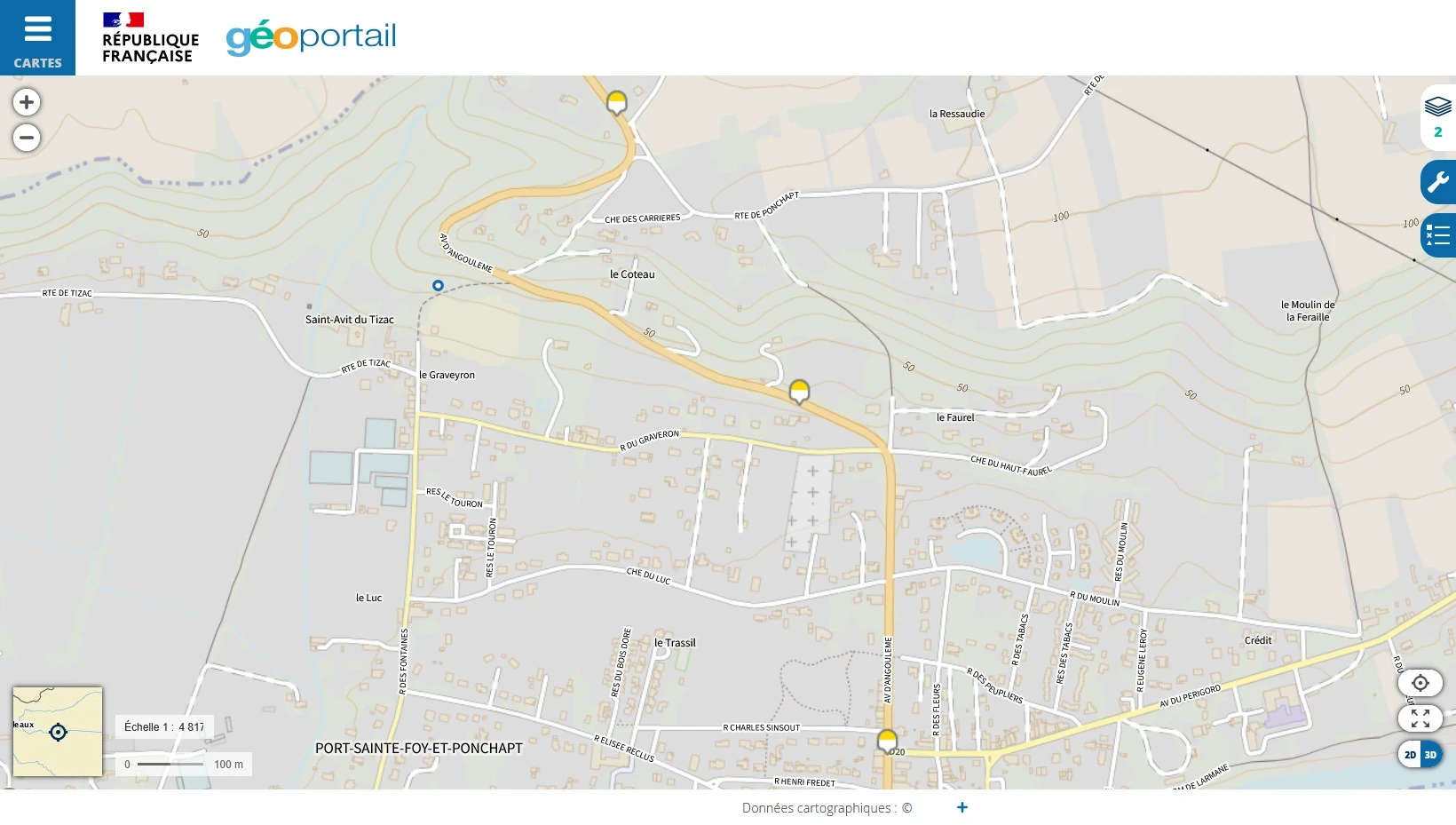Zoom out with the minus button
Viewport: 1456px width, 825px height.
click(27, 138)
